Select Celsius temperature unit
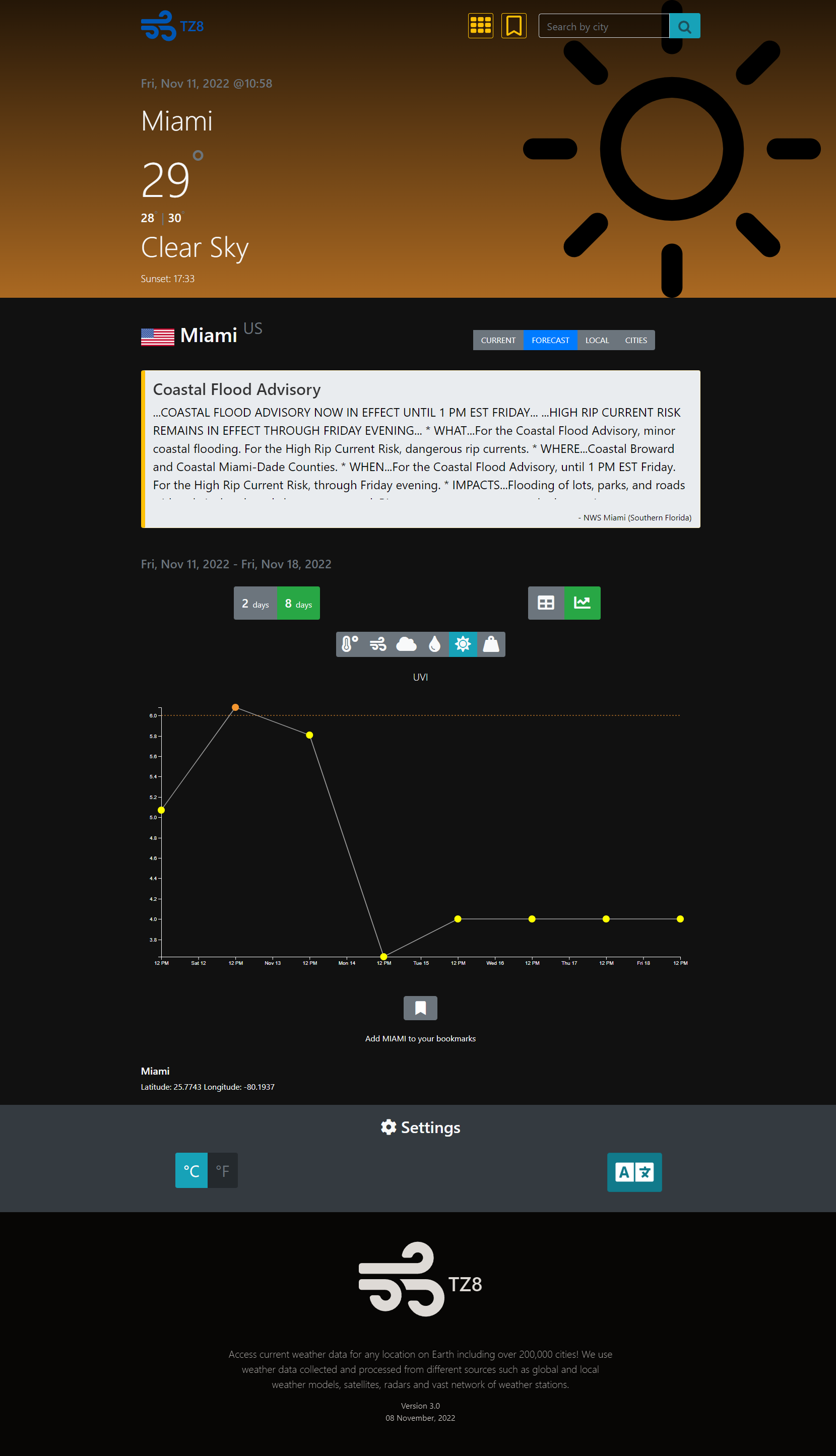Screen dimensions: 836x1456 pyautogui.click(x=191, y=1170)
